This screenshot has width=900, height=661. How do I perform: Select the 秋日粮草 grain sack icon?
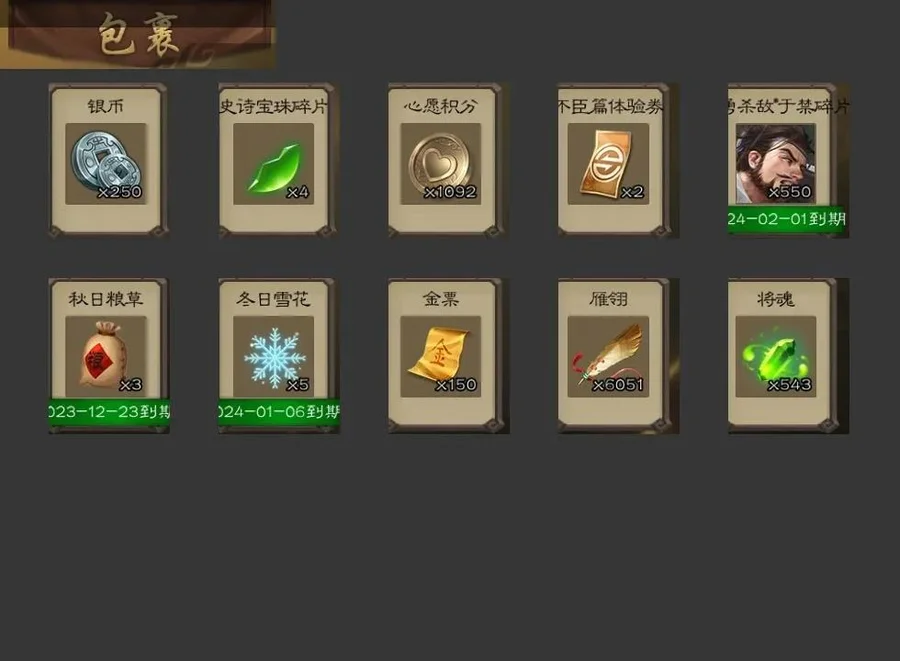(x=106, y=356)
